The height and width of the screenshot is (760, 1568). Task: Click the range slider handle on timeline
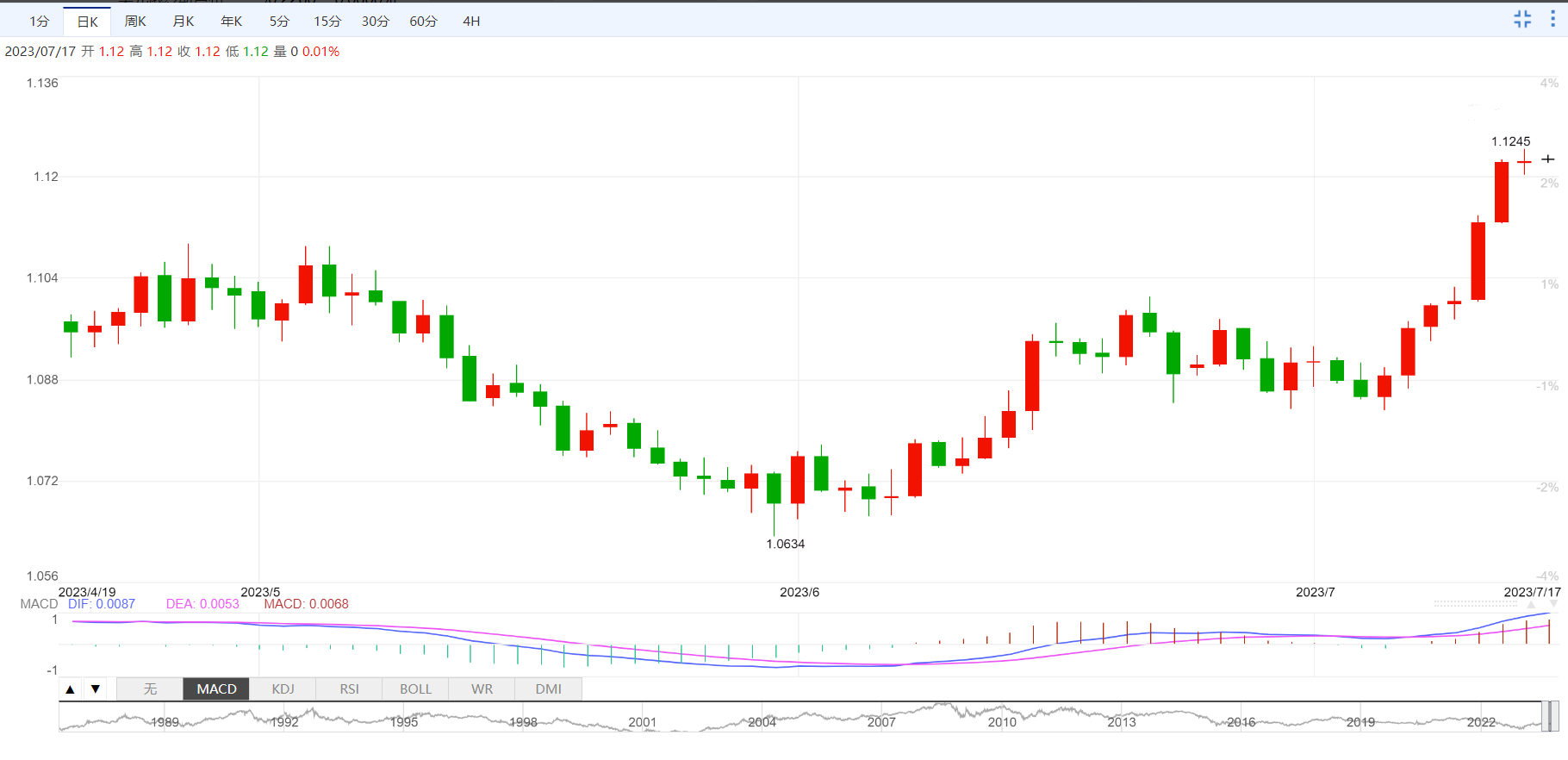1550,716
